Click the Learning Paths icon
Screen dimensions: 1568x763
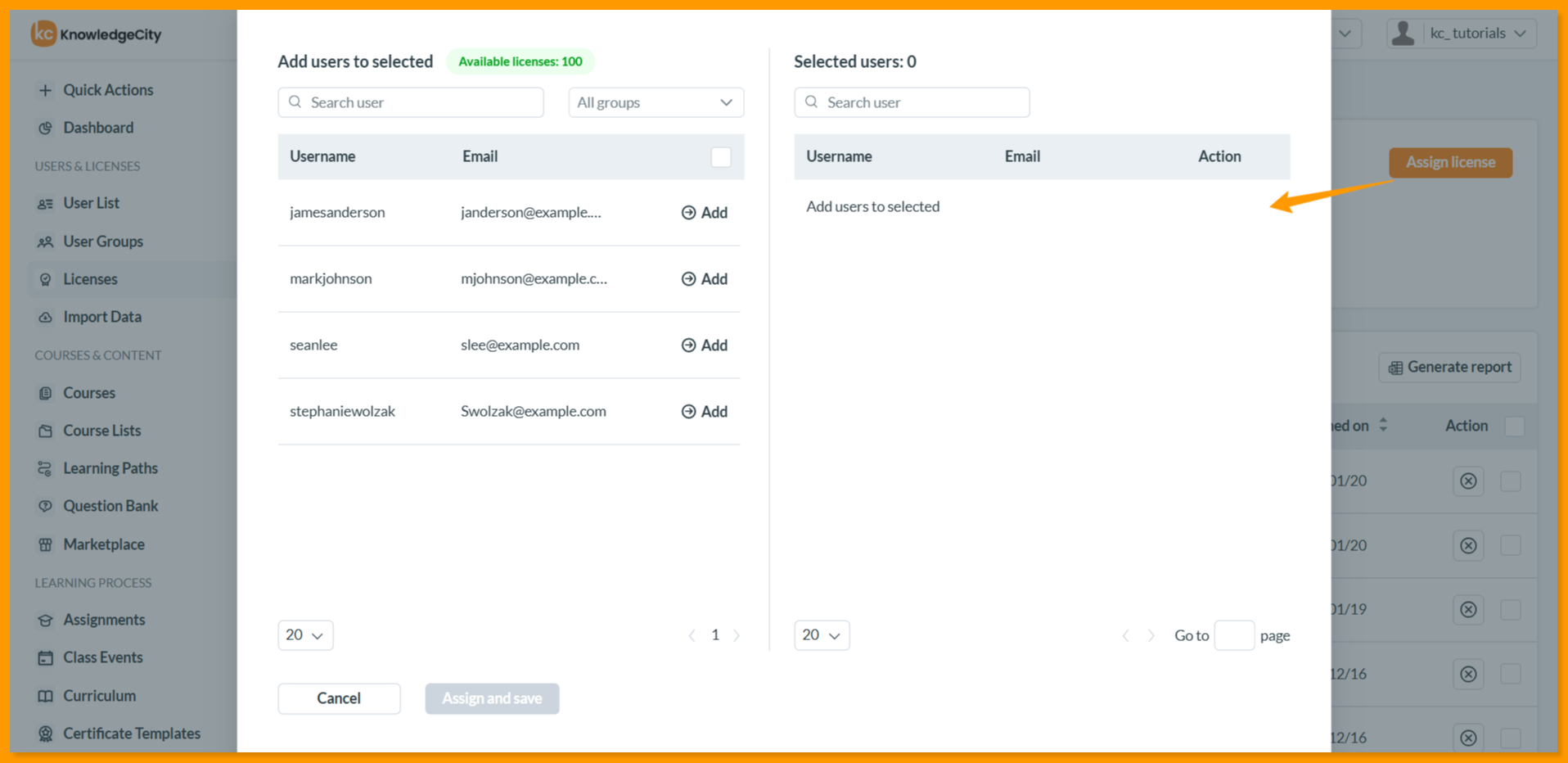coord(45,468)
